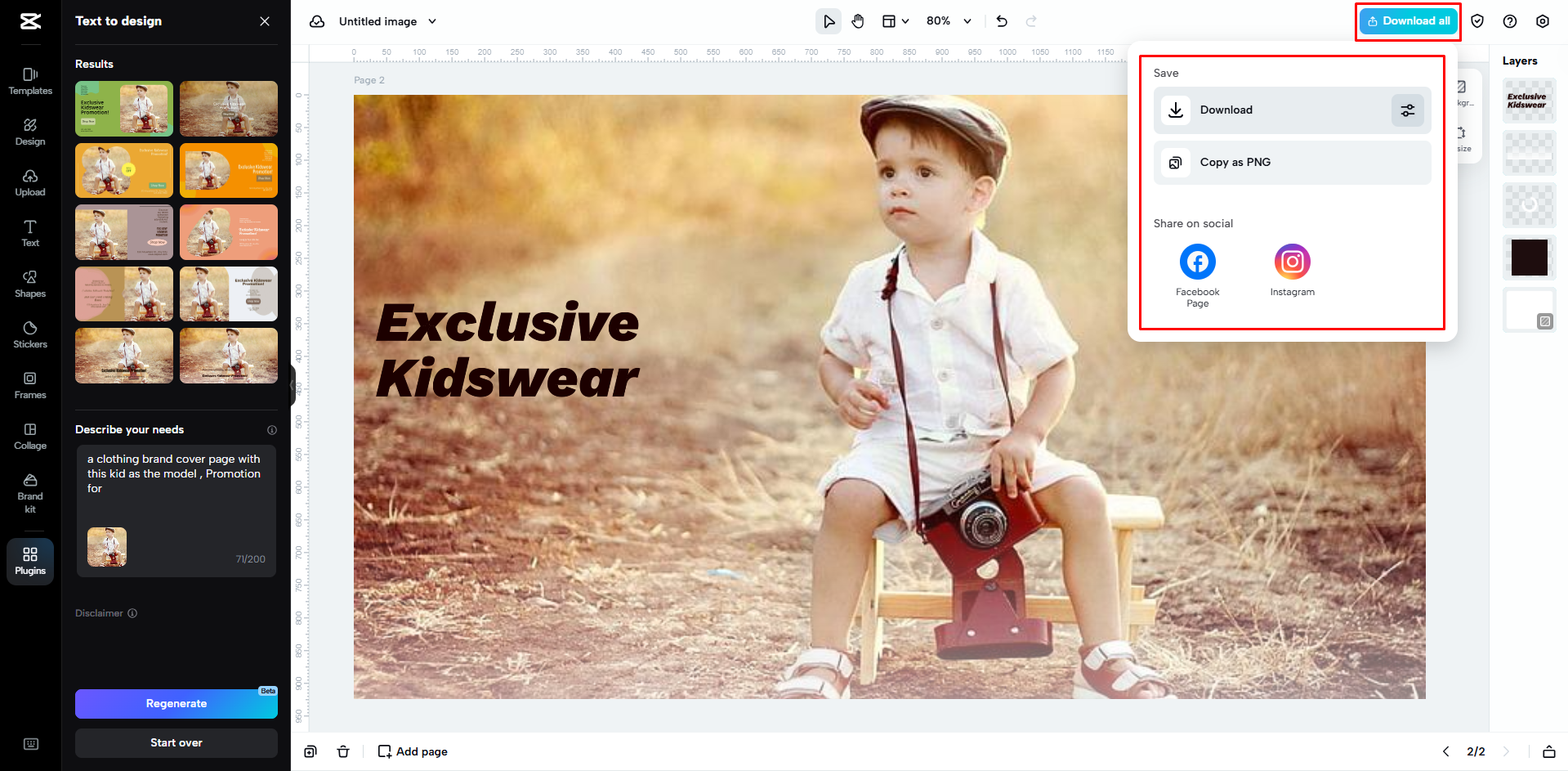Click the Undo arrow
The height and width of the screenshot is (771, 1568).
[1002, 20]
